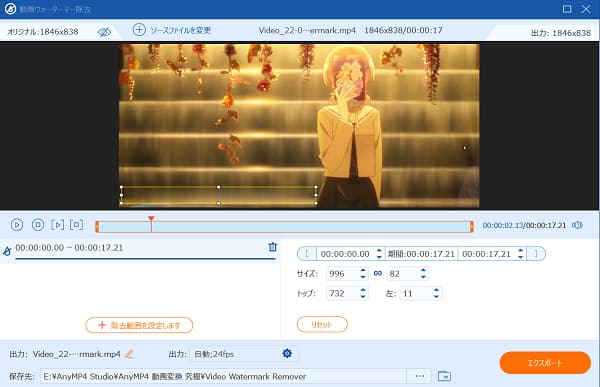This screenshot has height=387, width=600.
Task: Decrease height value with down arrow
Action: click(x=423, y=277)
